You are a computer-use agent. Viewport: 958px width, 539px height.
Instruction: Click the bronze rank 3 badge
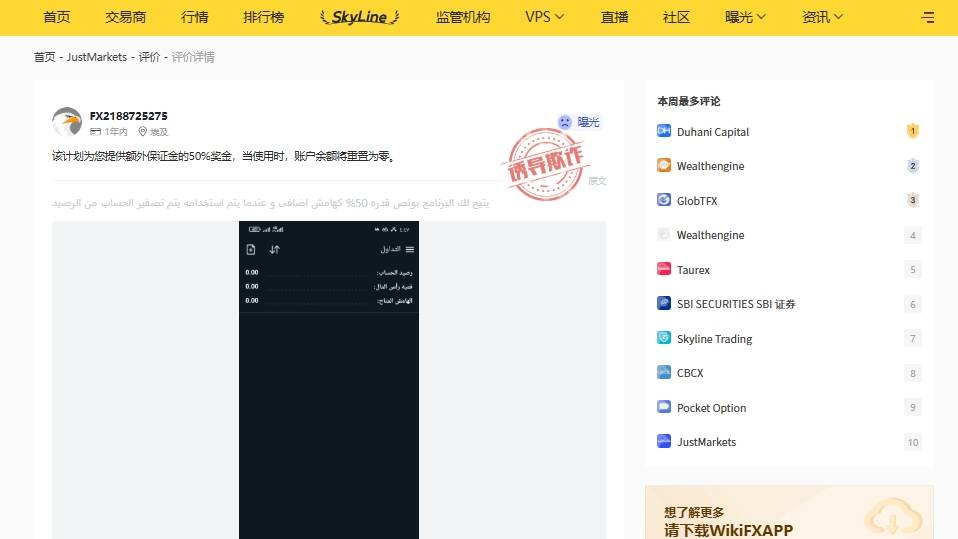pos(912,200)
